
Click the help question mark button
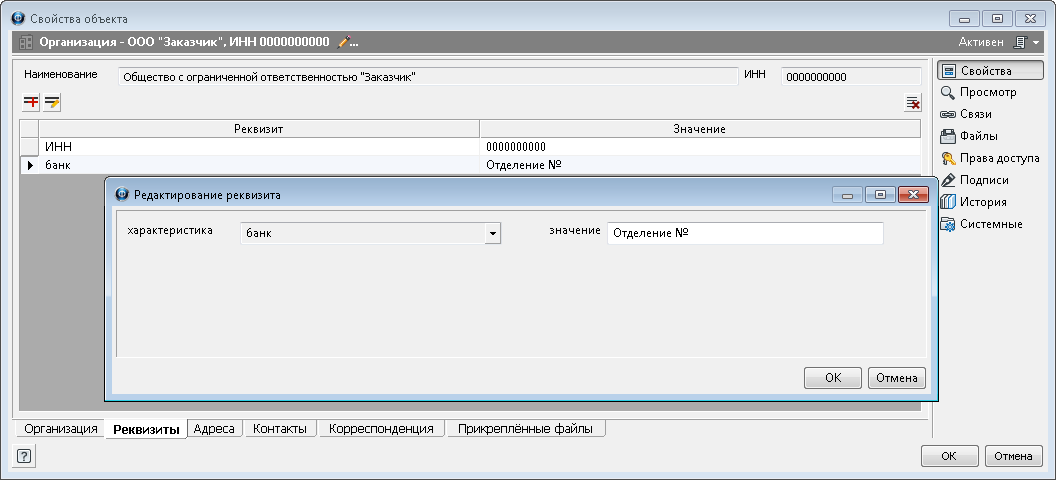point(24,456)
